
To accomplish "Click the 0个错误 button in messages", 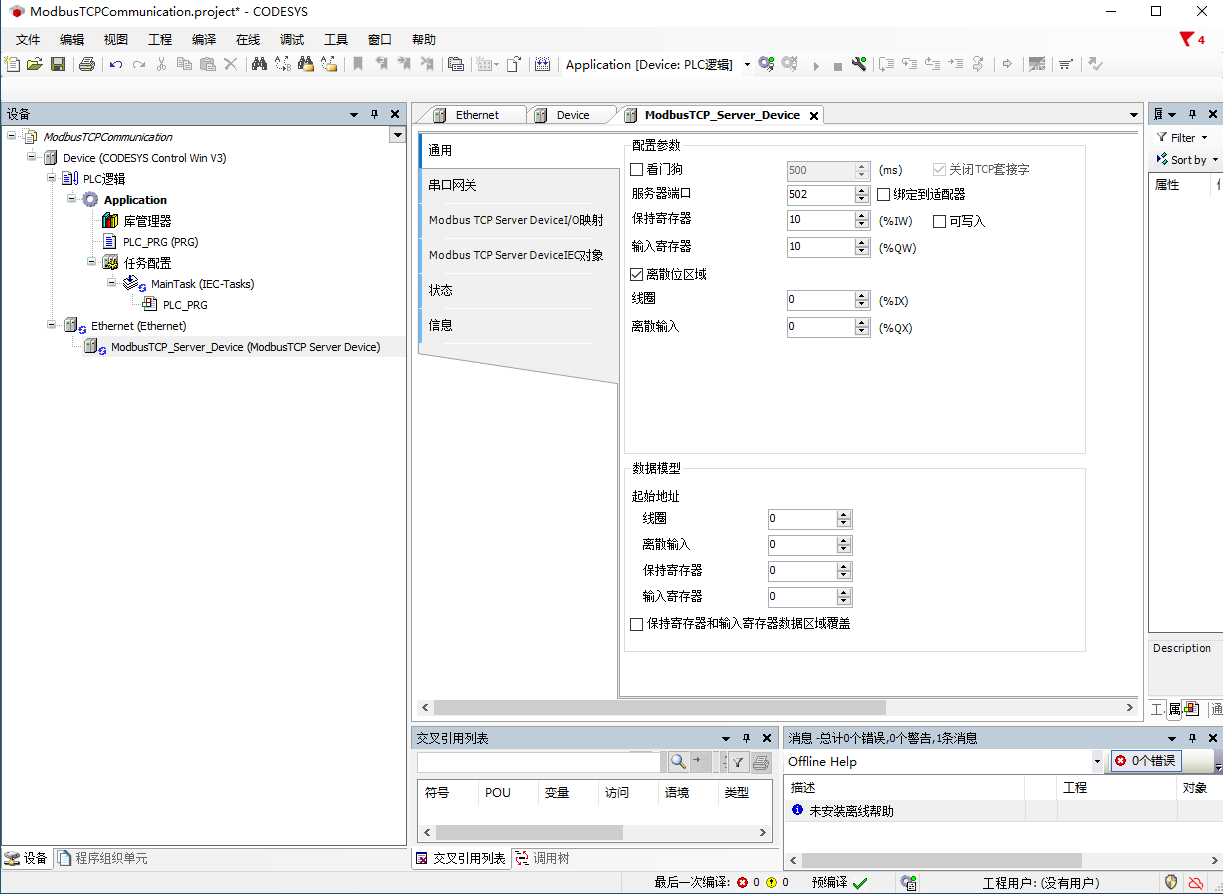I will point(1146,761).
